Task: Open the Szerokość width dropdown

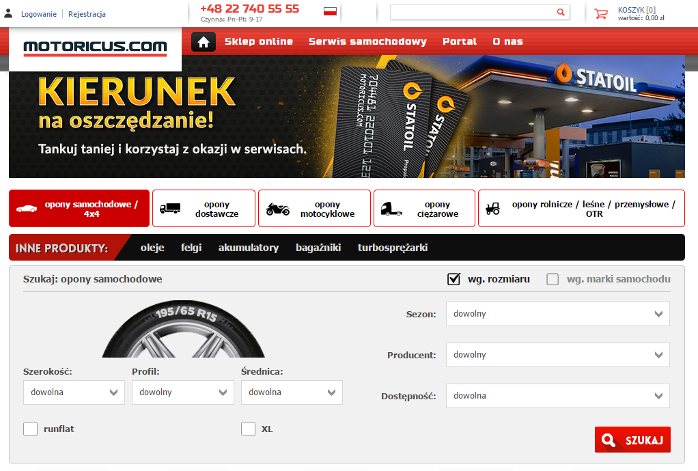Action: (73, 392)
